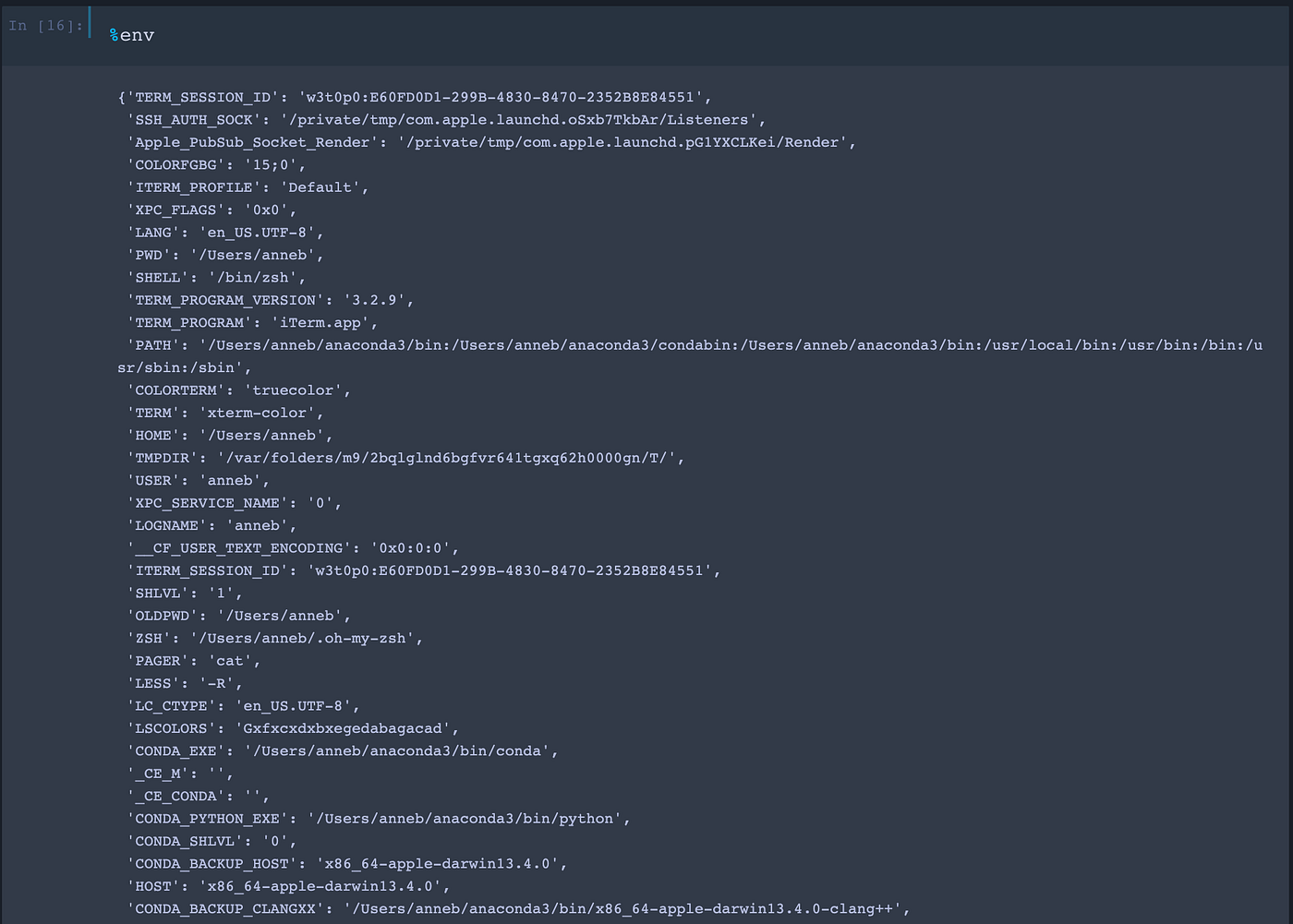This screenshot has width=1293, height=924.
Task: Click the 'SSH_AUTH_SOCK' output line
Action: coord(446,120)
